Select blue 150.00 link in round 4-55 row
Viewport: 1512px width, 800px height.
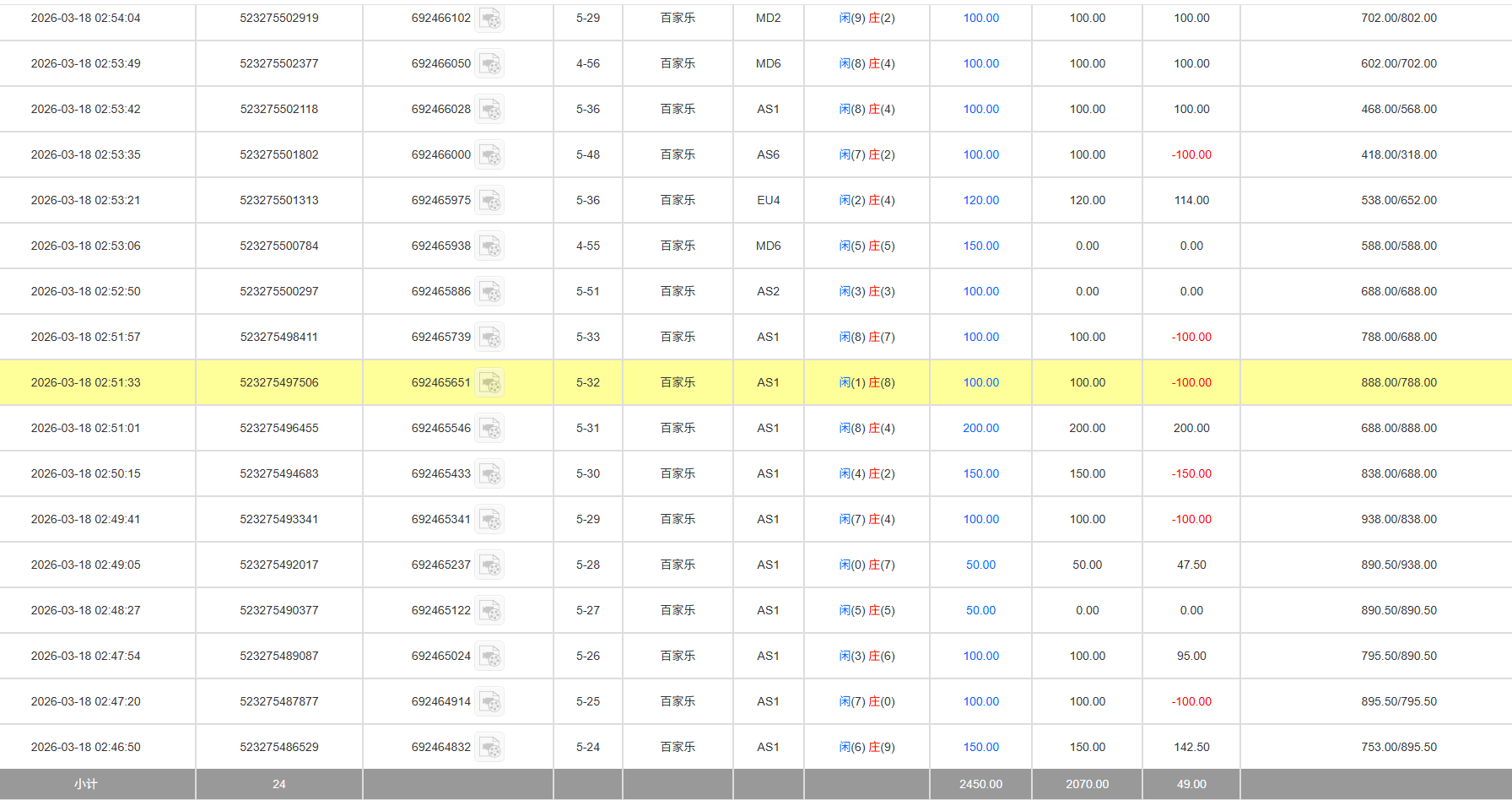(x=980, y=246)
